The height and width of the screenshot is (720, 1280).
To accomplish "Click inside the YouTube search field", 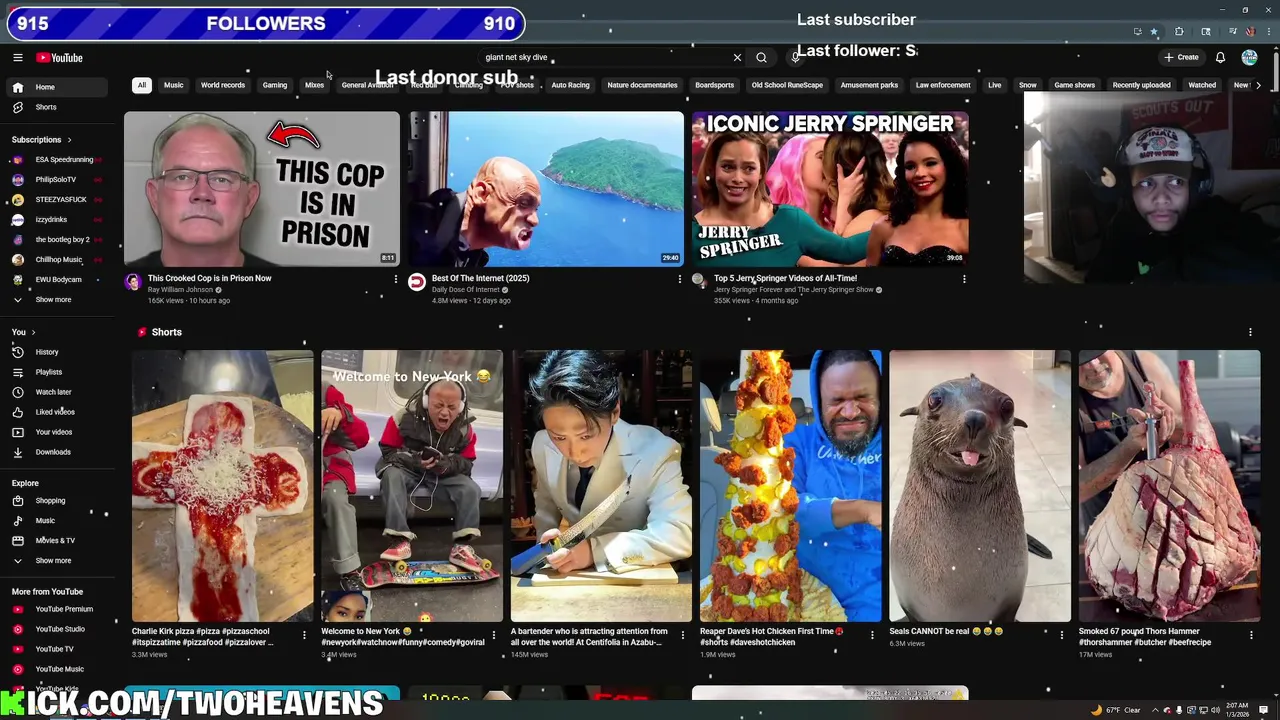I will click(605, 58).
